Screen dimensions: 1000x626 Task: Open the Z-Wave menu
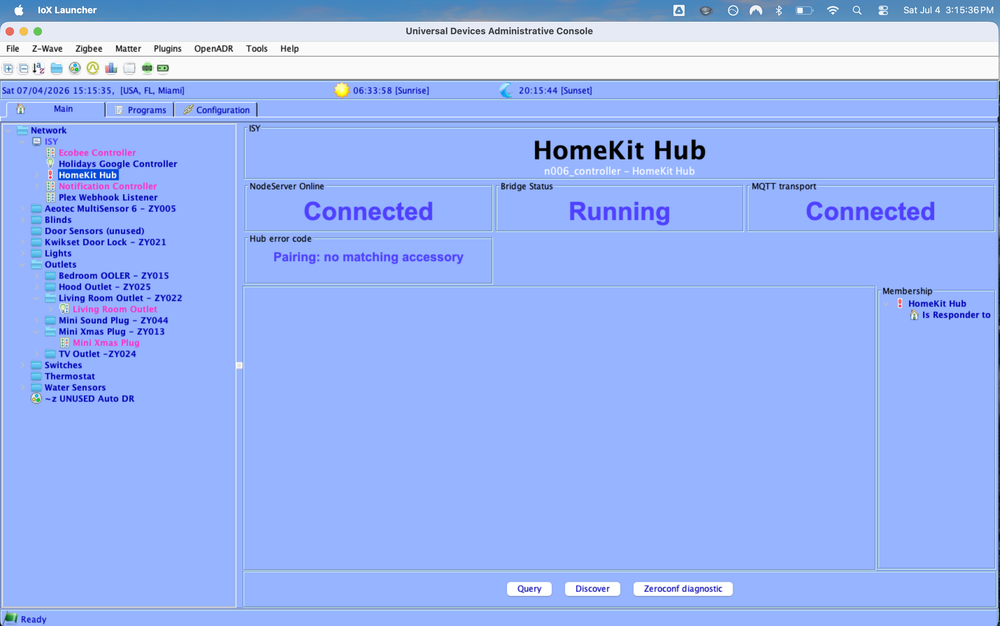[47, 48]
